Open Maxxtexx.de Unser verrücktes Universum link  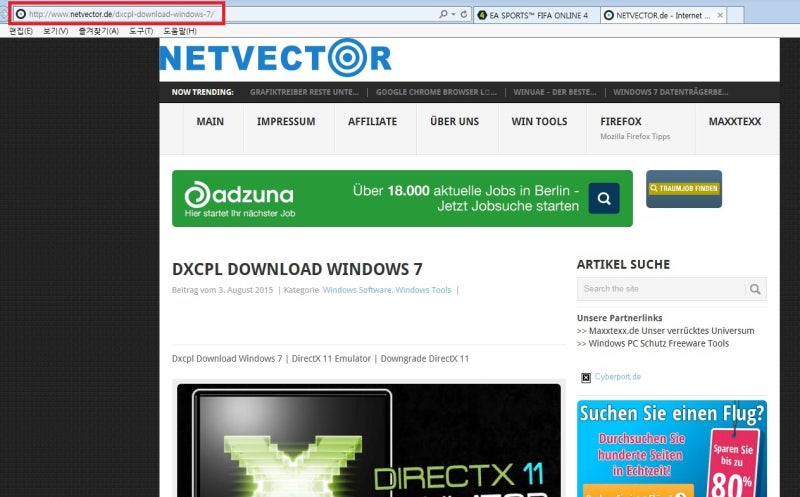click(671, 331)
